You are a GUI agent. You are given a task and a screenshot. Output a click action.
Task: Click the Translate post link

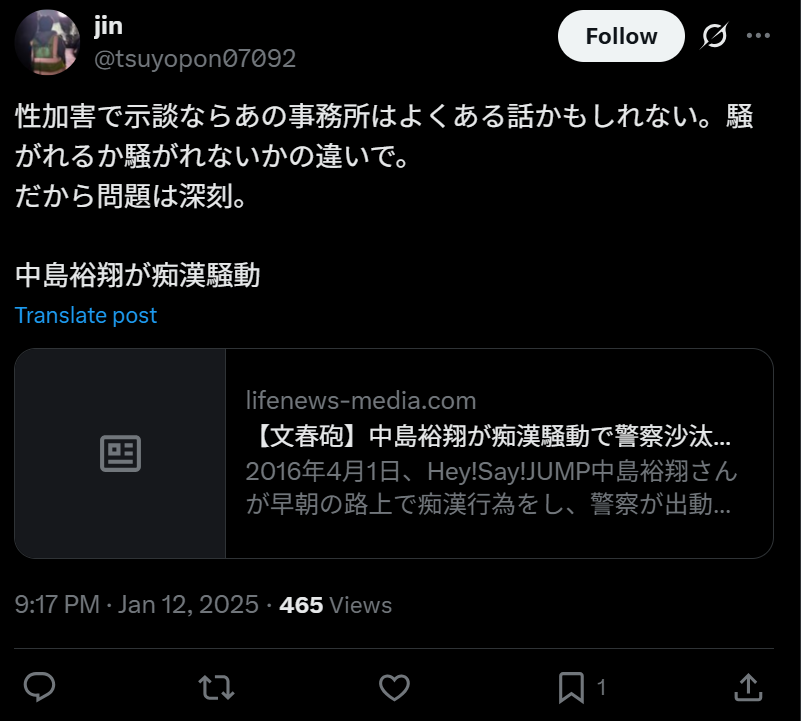click(x=86, y=315)
